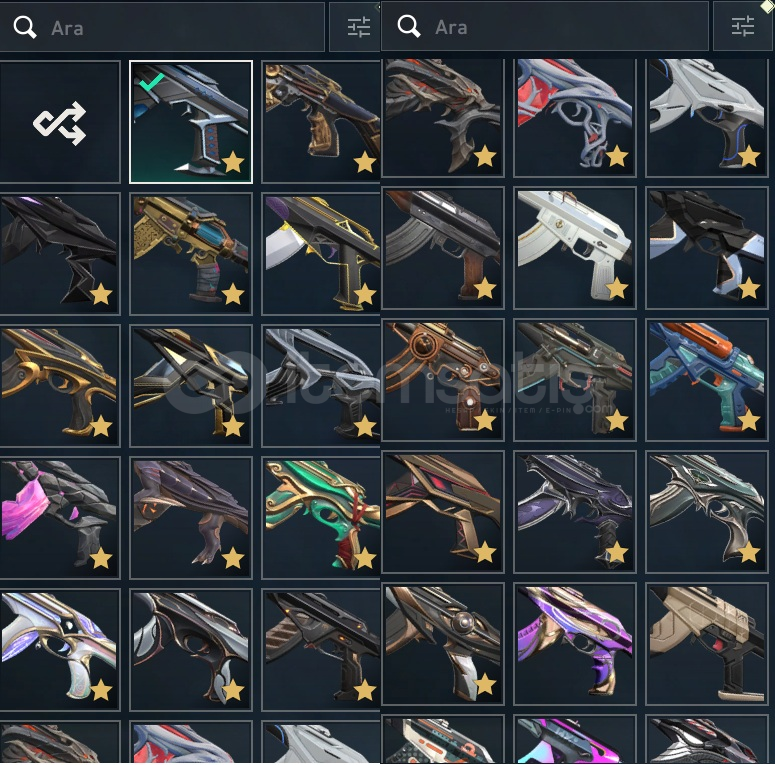Select the wooden grip AK-style skin

tap(443, 248)
